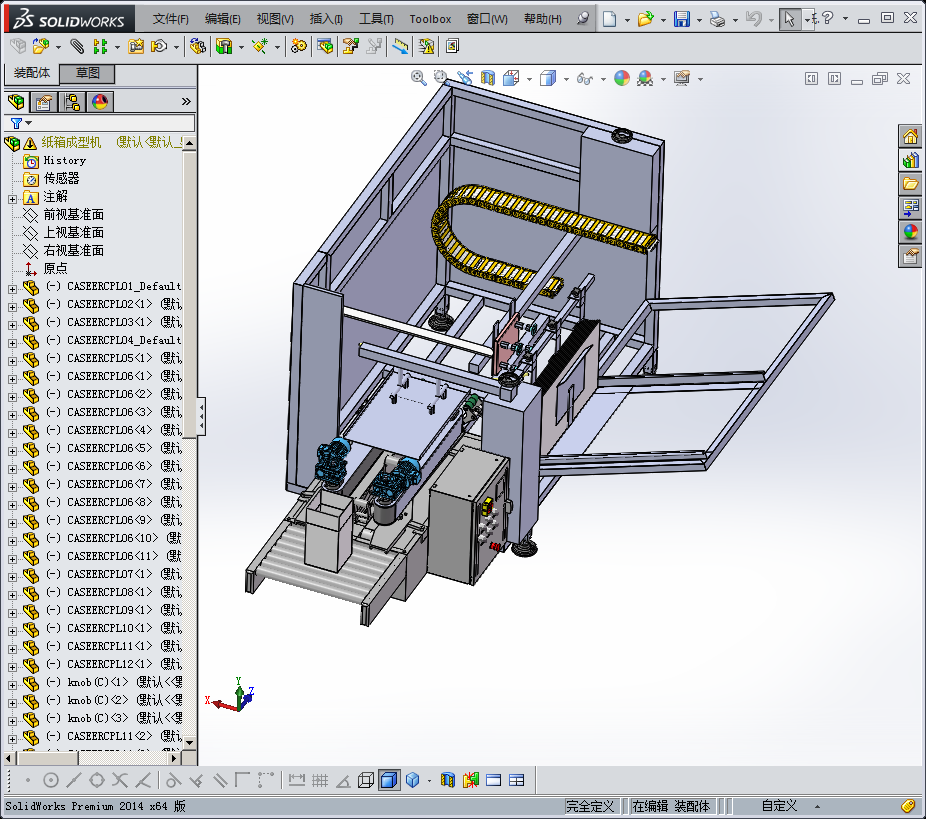
Task: Open the Hide/Show Items glasses dropdown arrow
Action: (x=603, y=79)
